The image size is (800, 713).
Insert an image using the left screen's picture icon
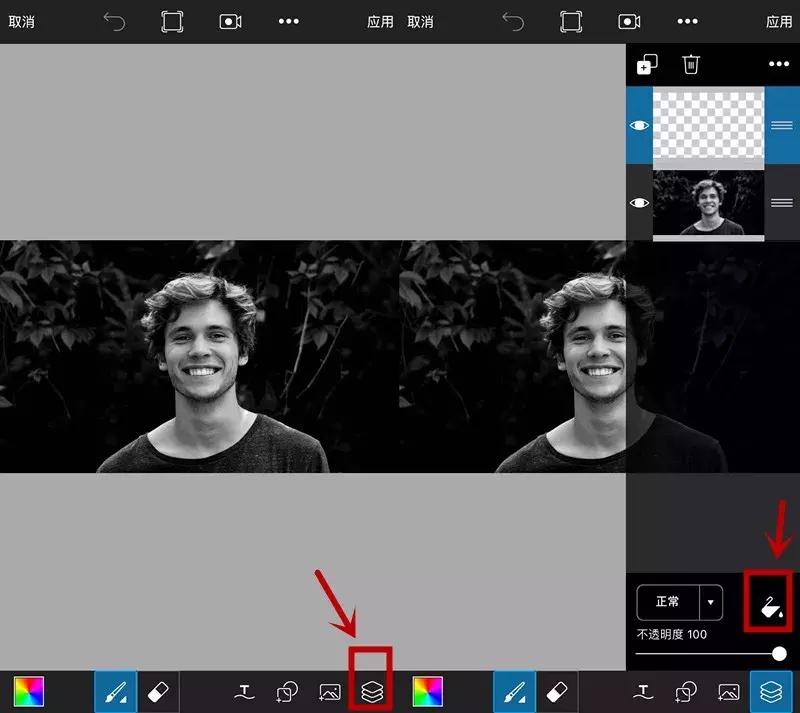[x=329, y=691]
